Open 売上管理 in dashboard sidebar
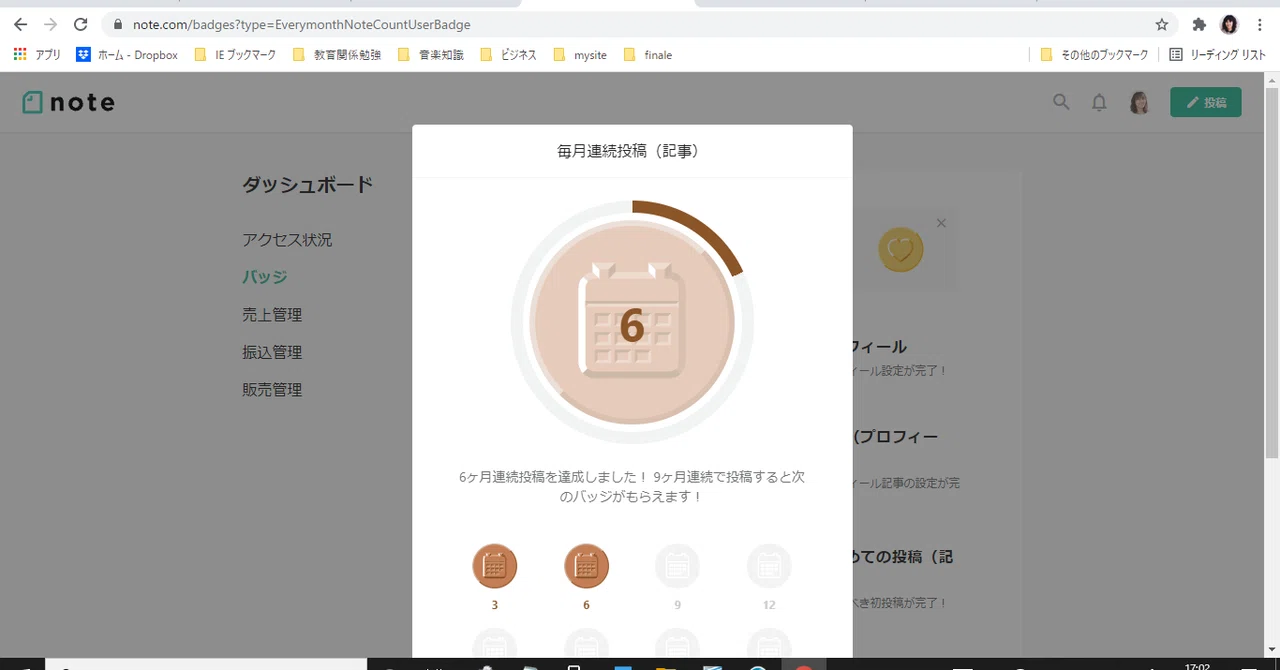The height and width of the screenshot is (670, 1280). pyautogui.click(x=272, y=315)
